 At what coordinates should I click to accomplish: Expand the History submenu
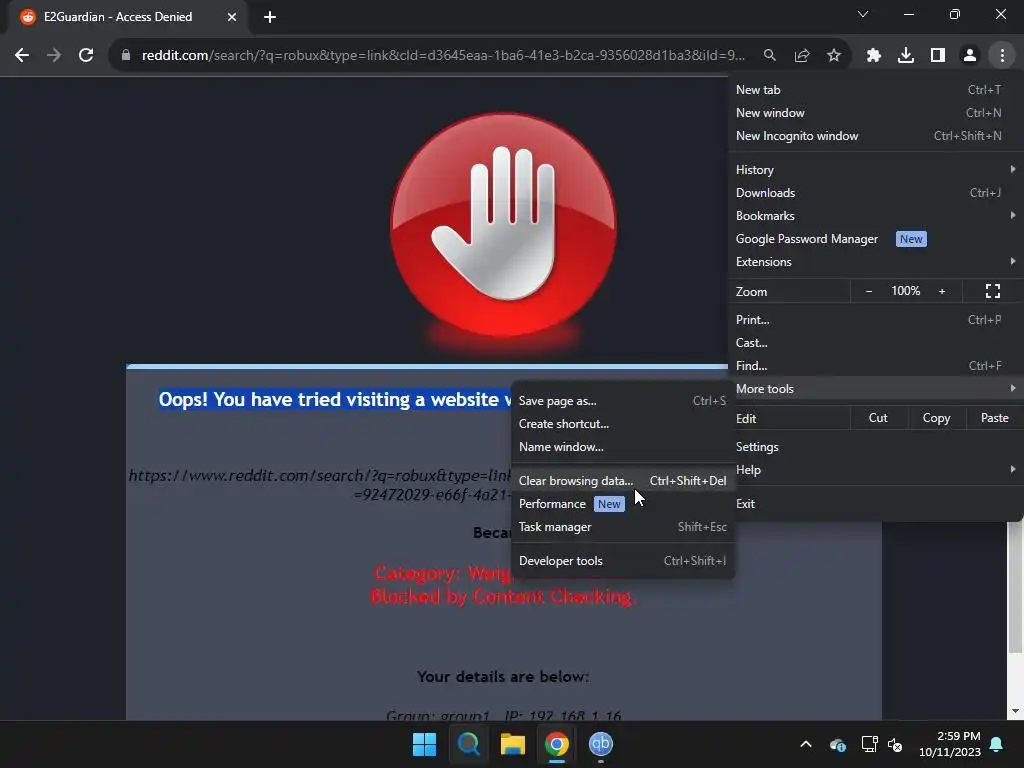(x=875, y=170)
